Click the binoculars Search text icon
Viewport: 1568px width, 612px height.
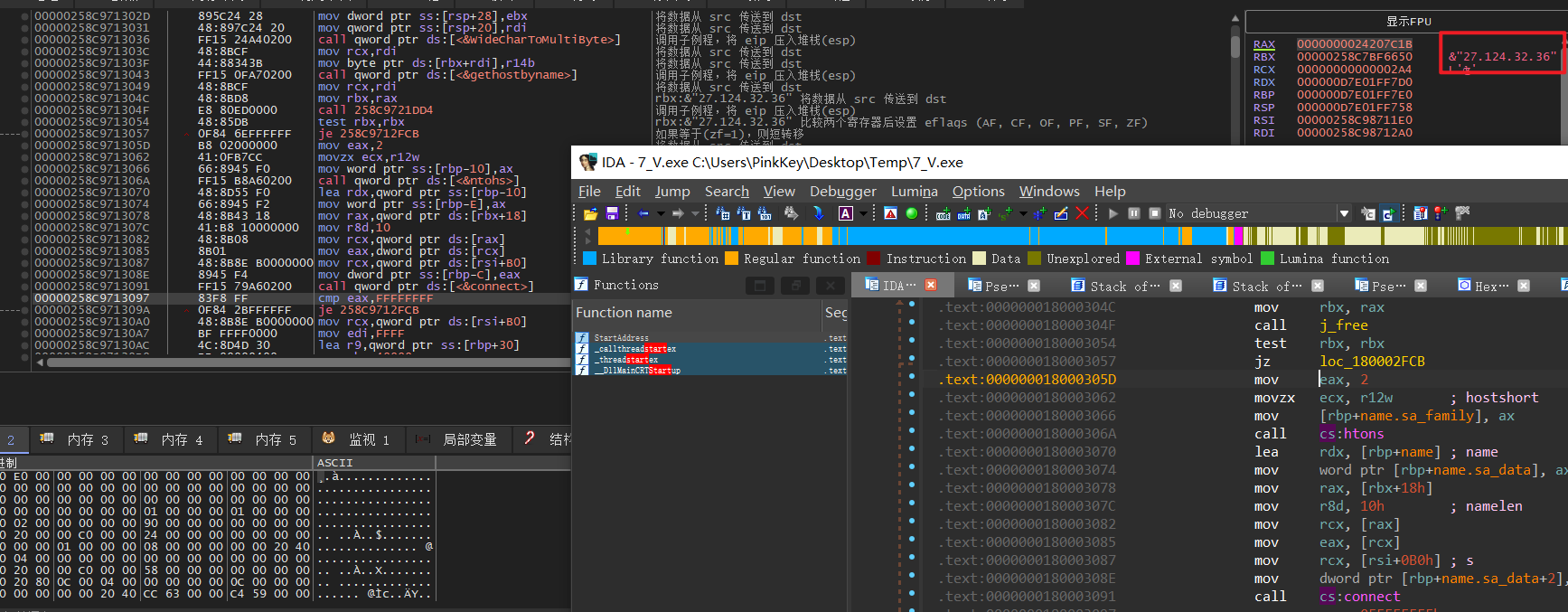744,213
